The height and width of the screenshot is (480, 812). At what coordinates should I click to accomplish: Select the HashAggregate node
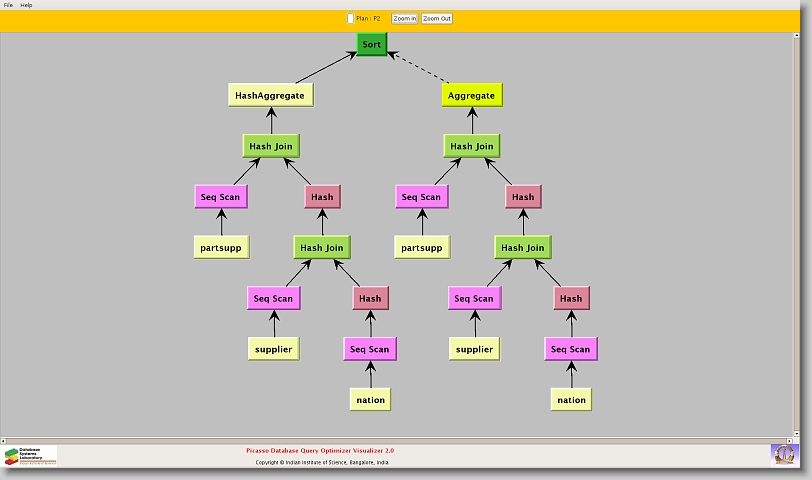[x=271, y=95]
